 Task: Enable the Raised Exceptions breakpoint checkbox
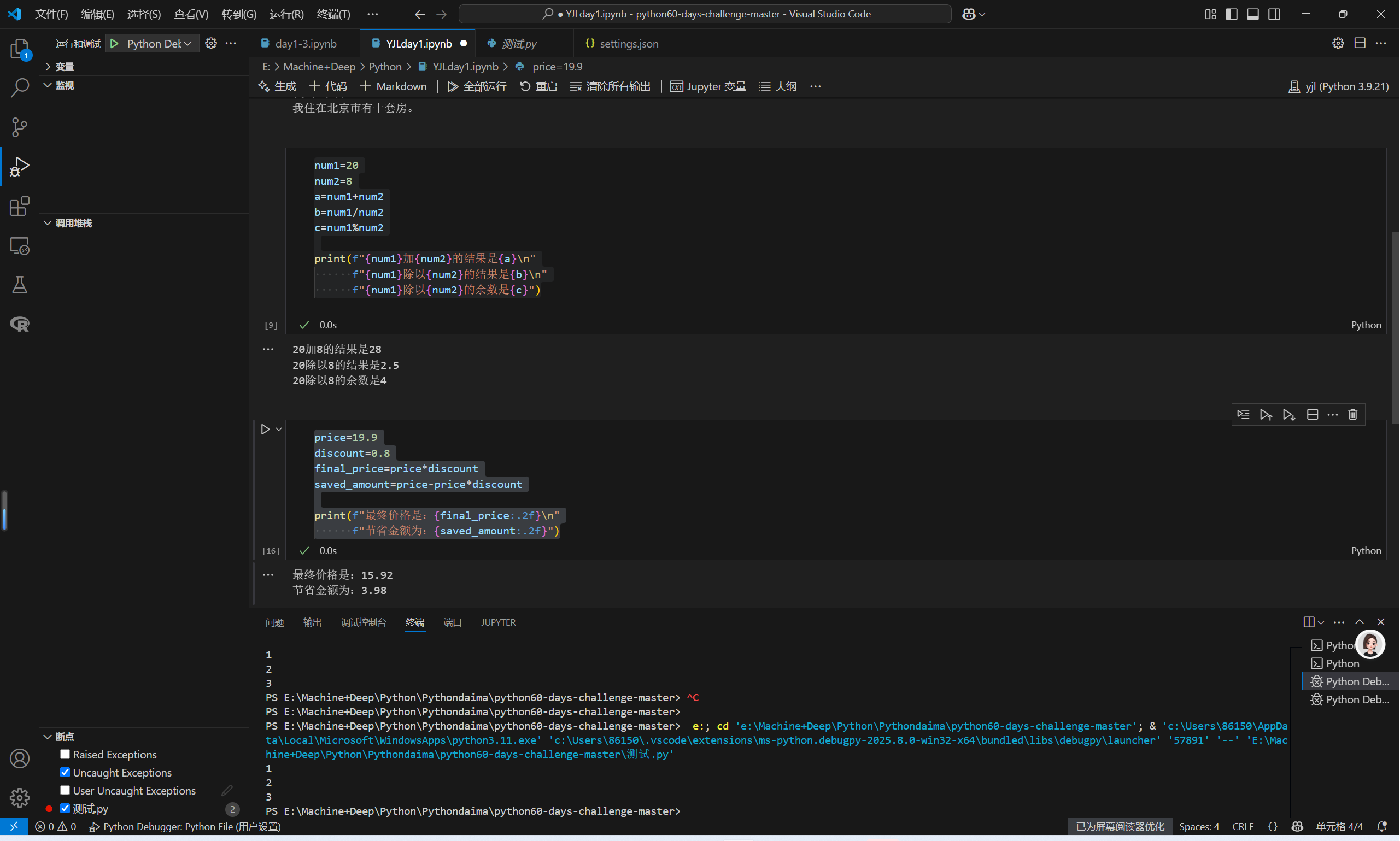65,754
